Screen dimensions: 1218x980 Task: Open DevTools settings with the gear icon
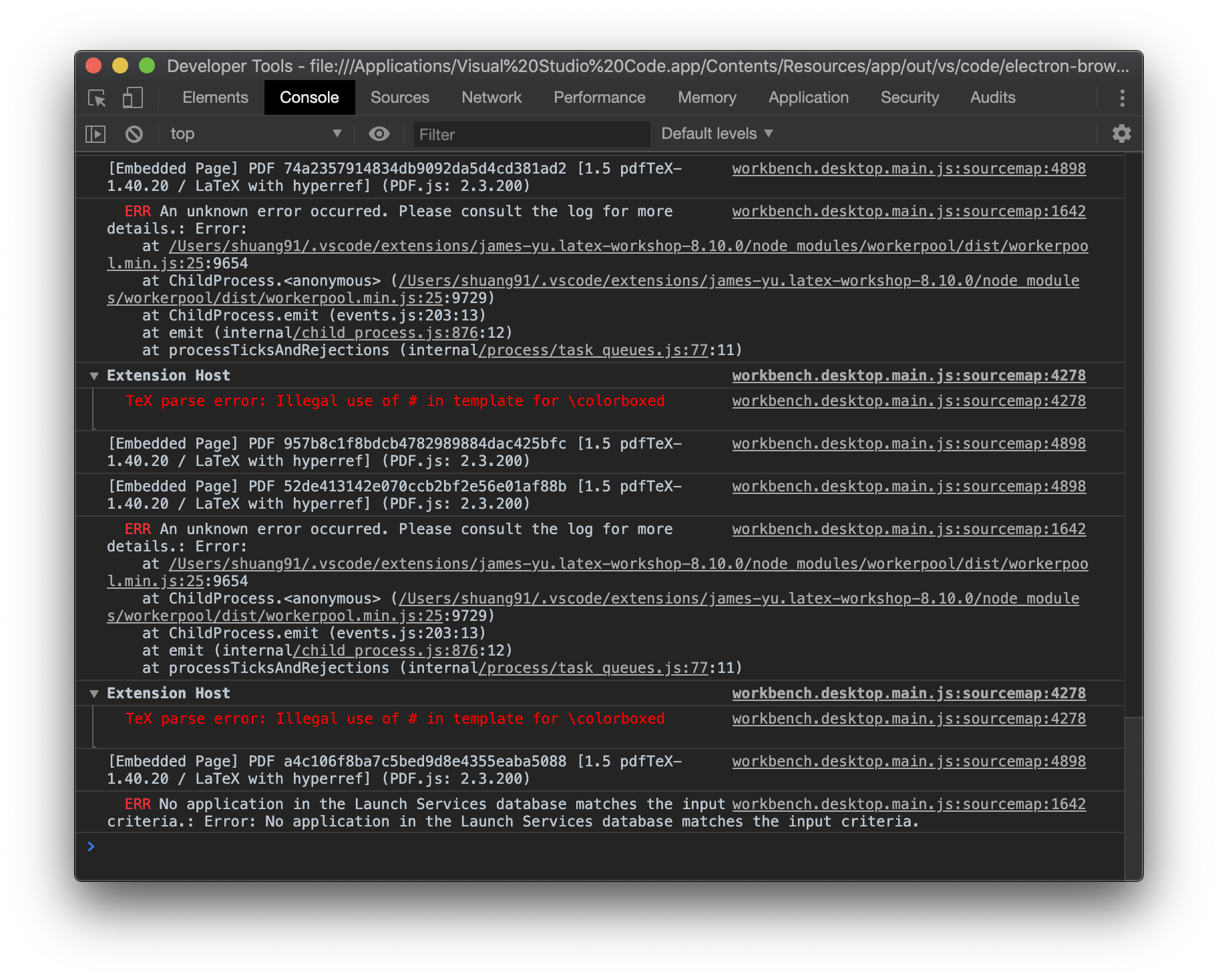coord(1121,134)
